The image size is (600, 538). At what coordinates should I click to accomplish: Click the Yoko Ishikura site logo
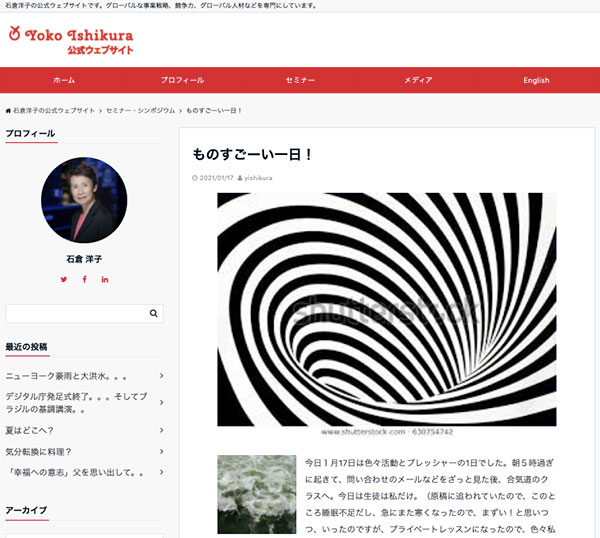(x=70, y=39)
